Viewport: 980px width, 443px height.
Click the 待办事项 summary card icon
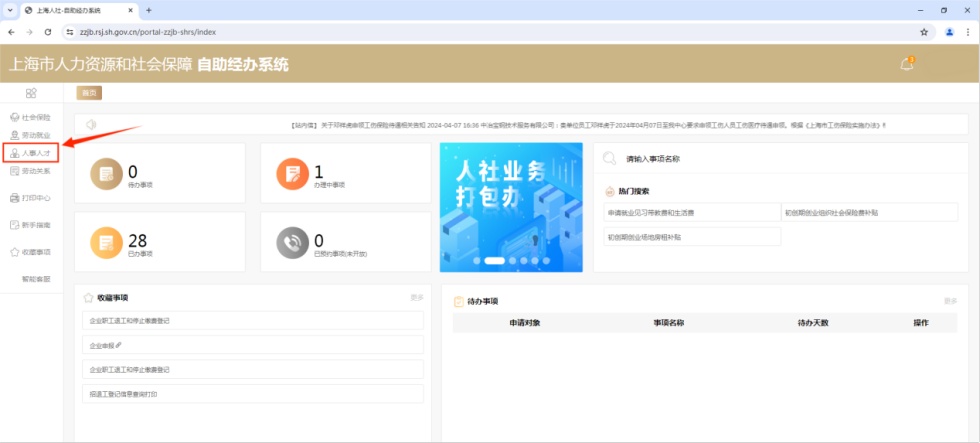click(105, 174)
